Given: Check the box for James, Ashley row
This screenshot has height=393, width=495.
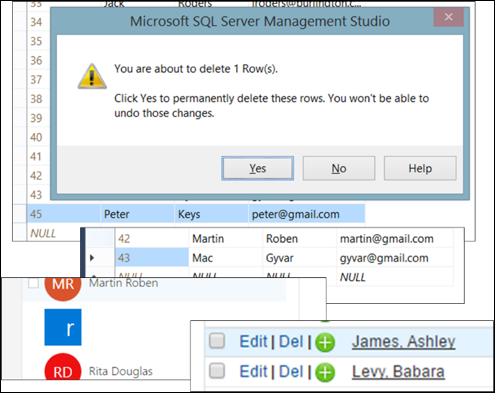Looking at the screenshot, I should click(217, 341).
